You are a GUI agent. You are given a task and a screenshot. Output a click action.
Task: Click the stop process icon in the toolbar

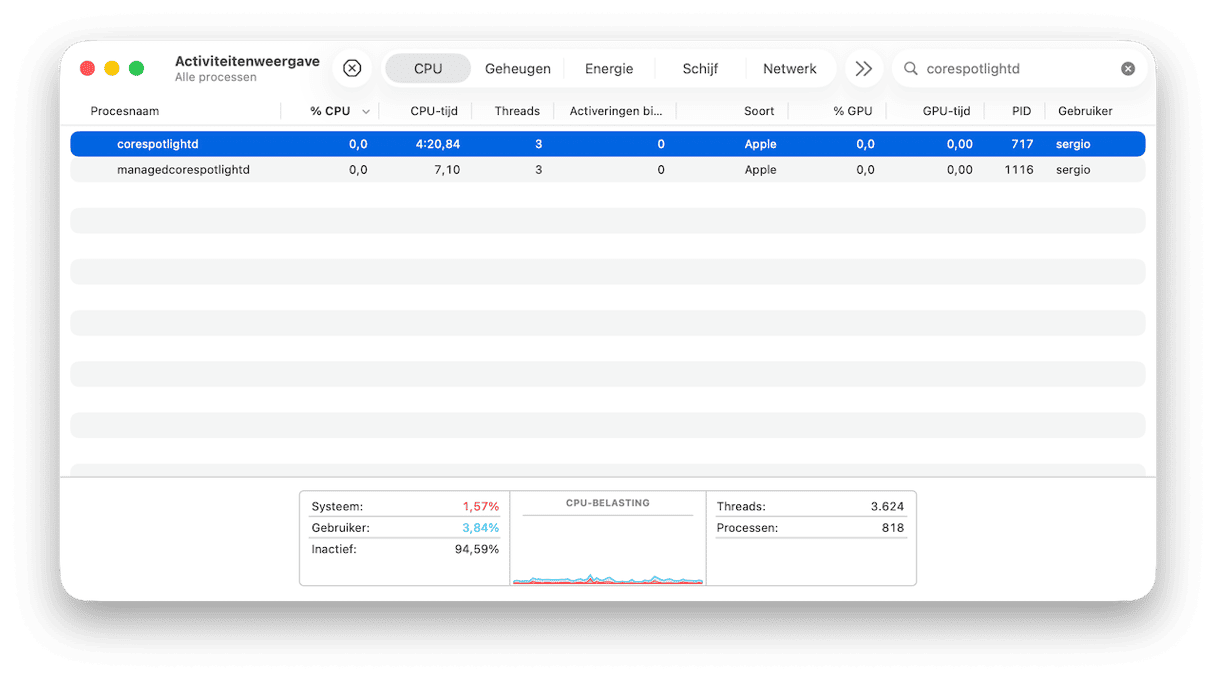(352, 68)
